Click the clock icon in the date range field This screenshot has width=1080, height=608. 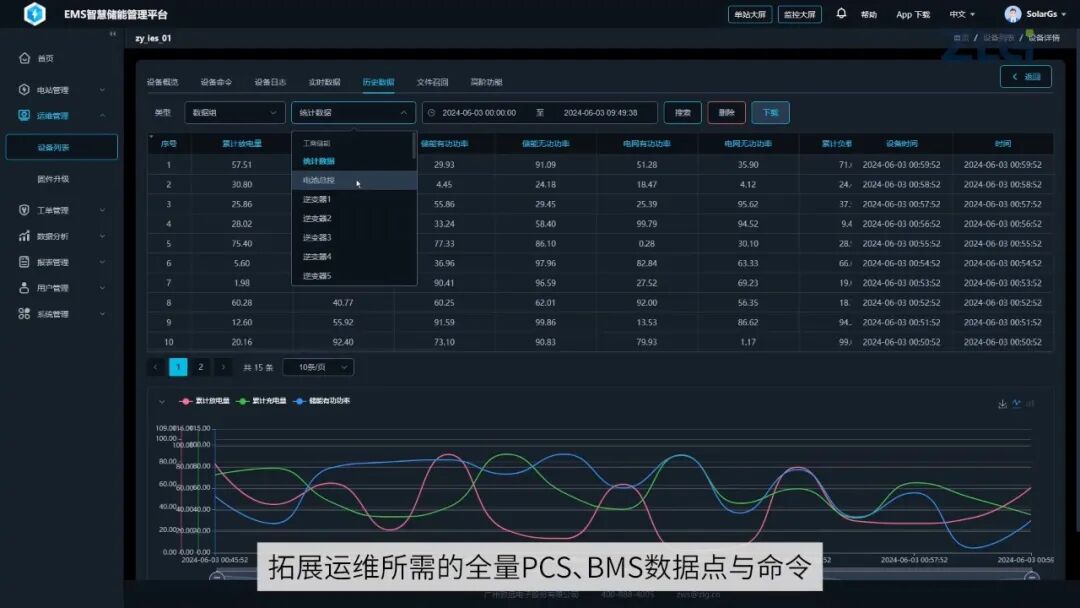click(x=432, y=113)
